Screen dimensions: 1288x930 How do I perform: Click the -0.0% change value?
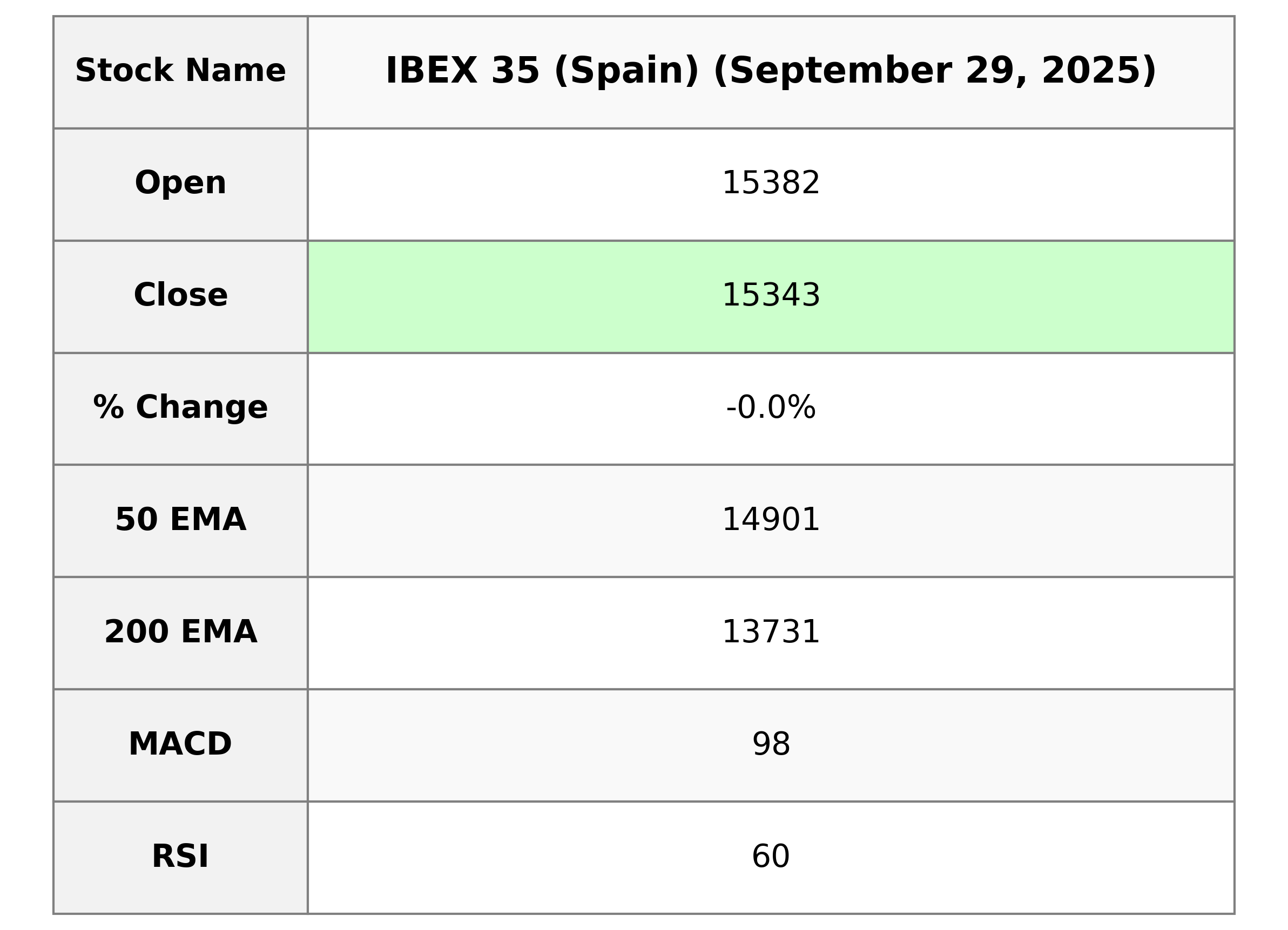[770, 408]
